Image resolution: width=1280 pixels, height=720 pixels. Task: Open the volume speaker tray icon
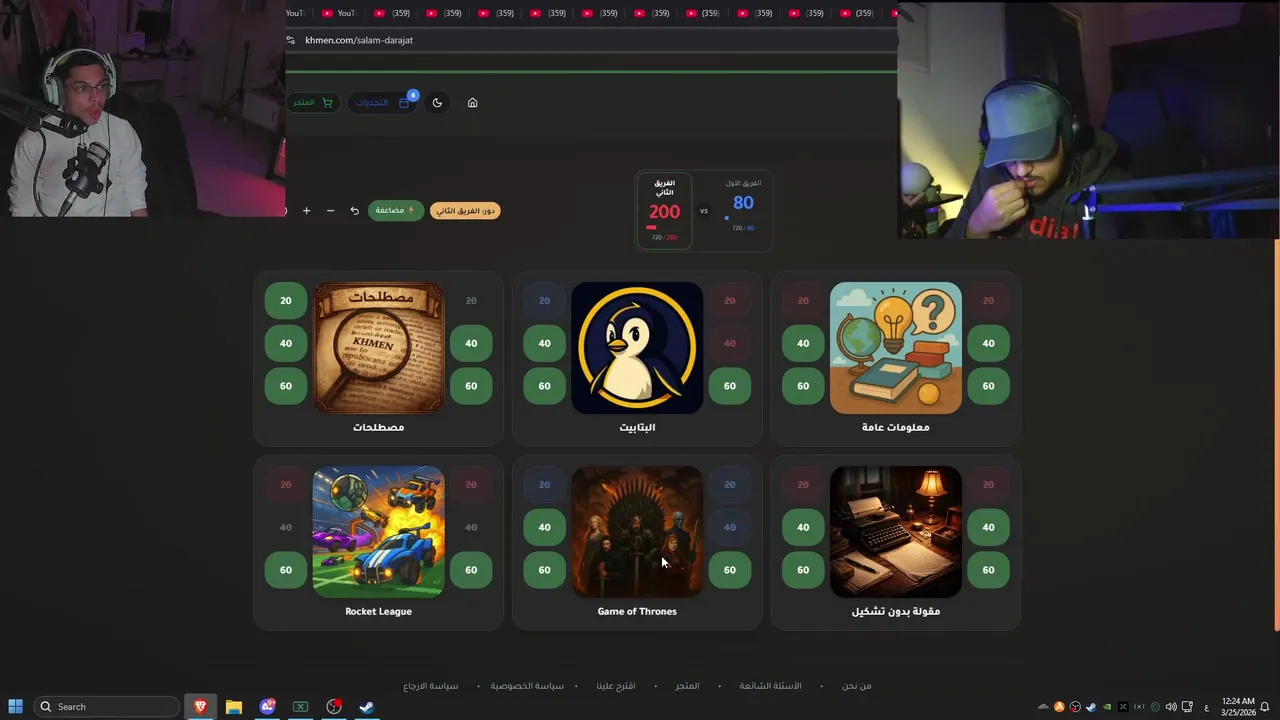pyautogui.click(x=1171, y=707)
